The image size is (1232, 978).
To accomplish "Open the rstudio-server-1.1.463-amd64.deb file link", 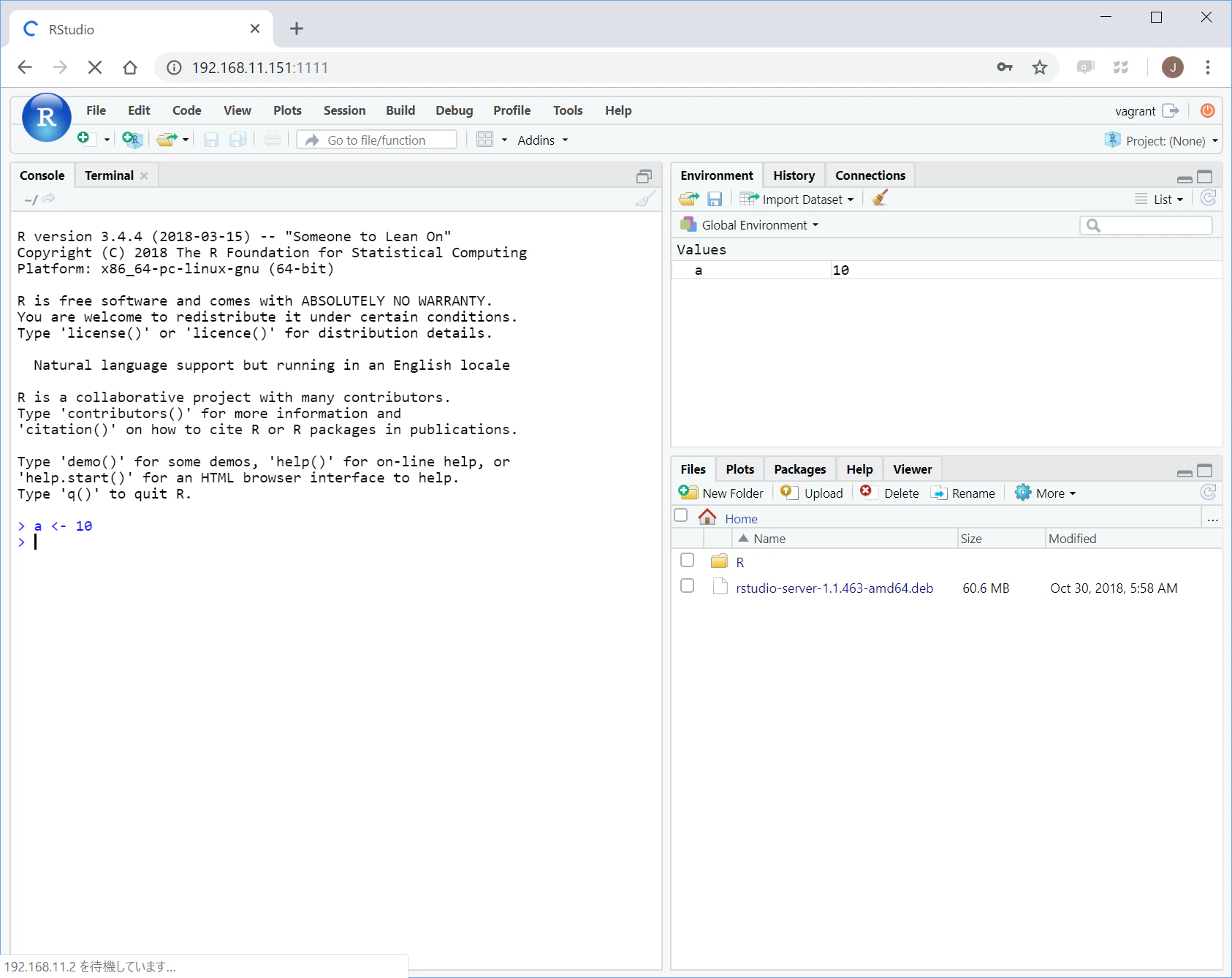I will tap(834, 588).
